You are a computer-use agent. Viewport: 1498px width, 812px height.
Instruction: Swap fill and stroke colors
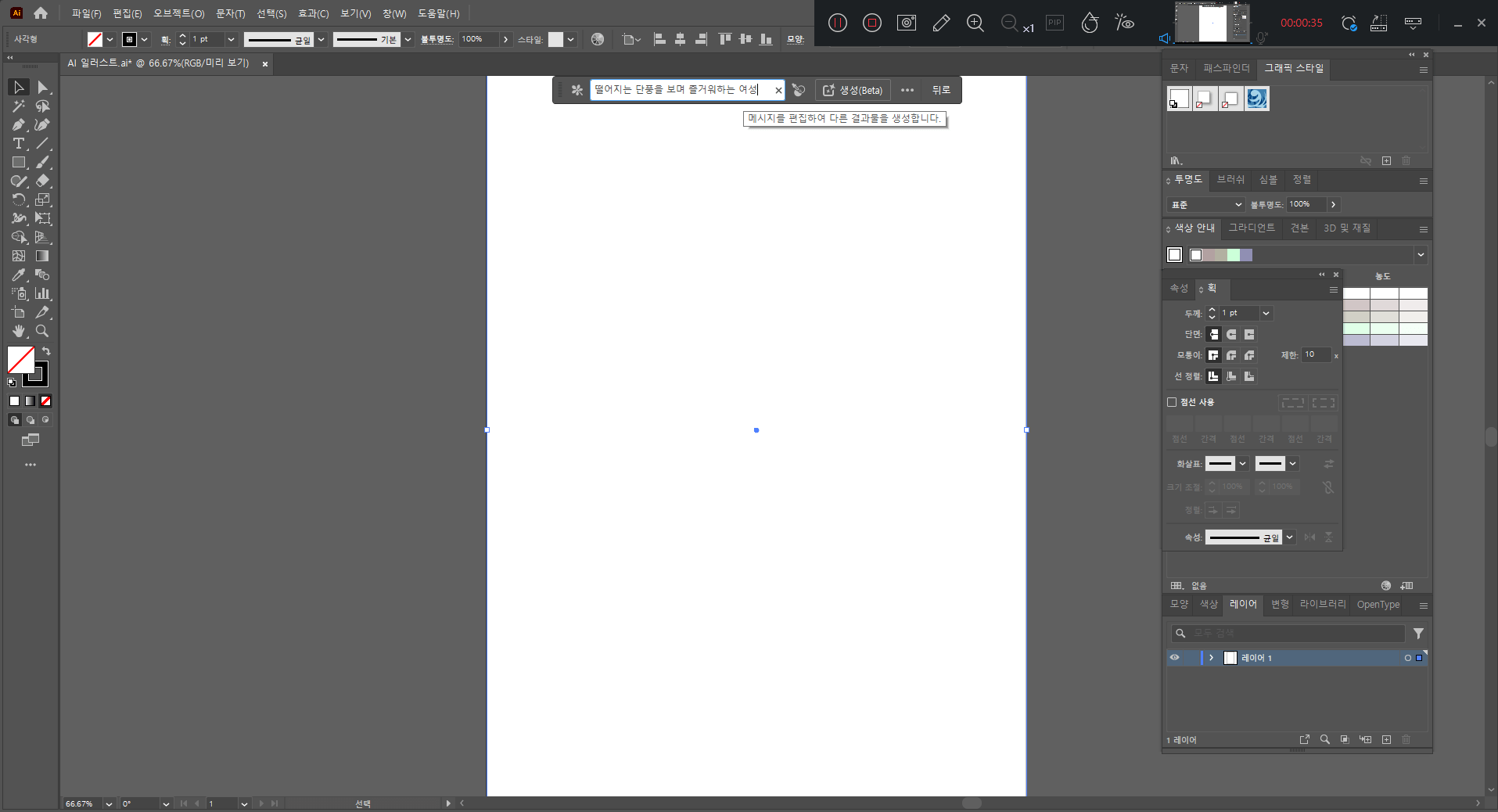point(46,351)
